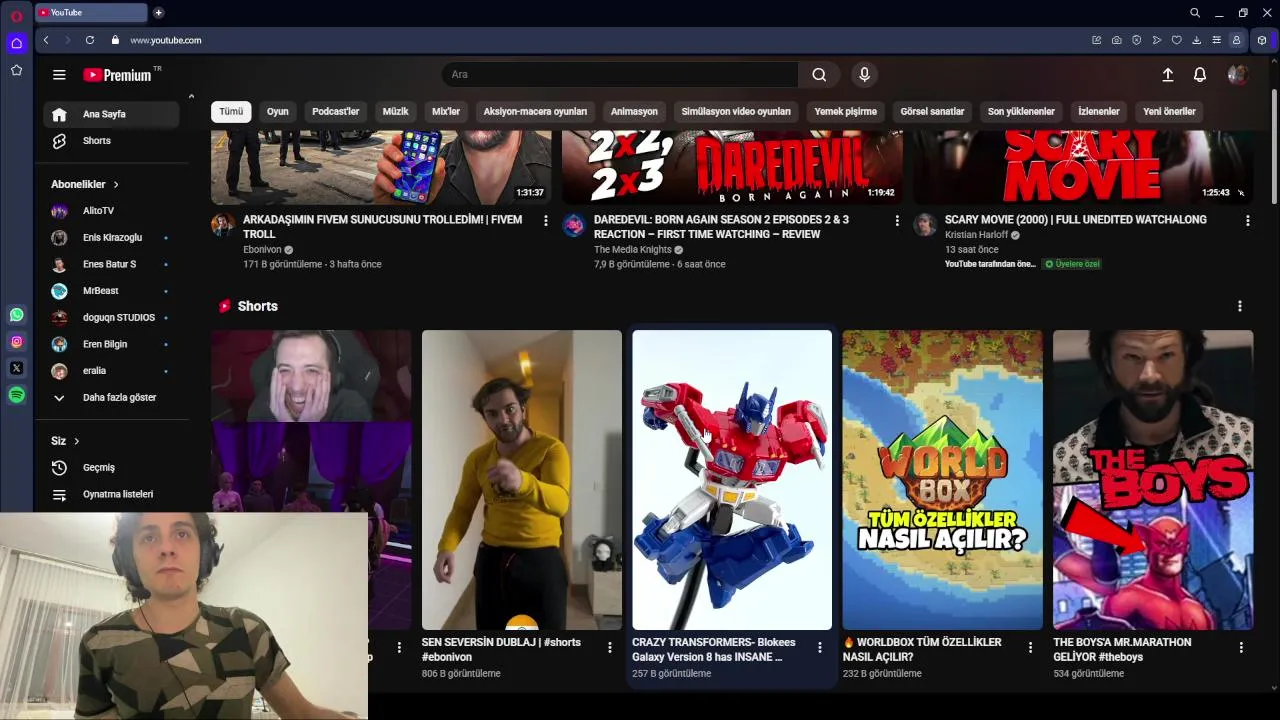This screenshot has height=720, width=1280.
Task: Reload the page in Opera
Action: 90,40
